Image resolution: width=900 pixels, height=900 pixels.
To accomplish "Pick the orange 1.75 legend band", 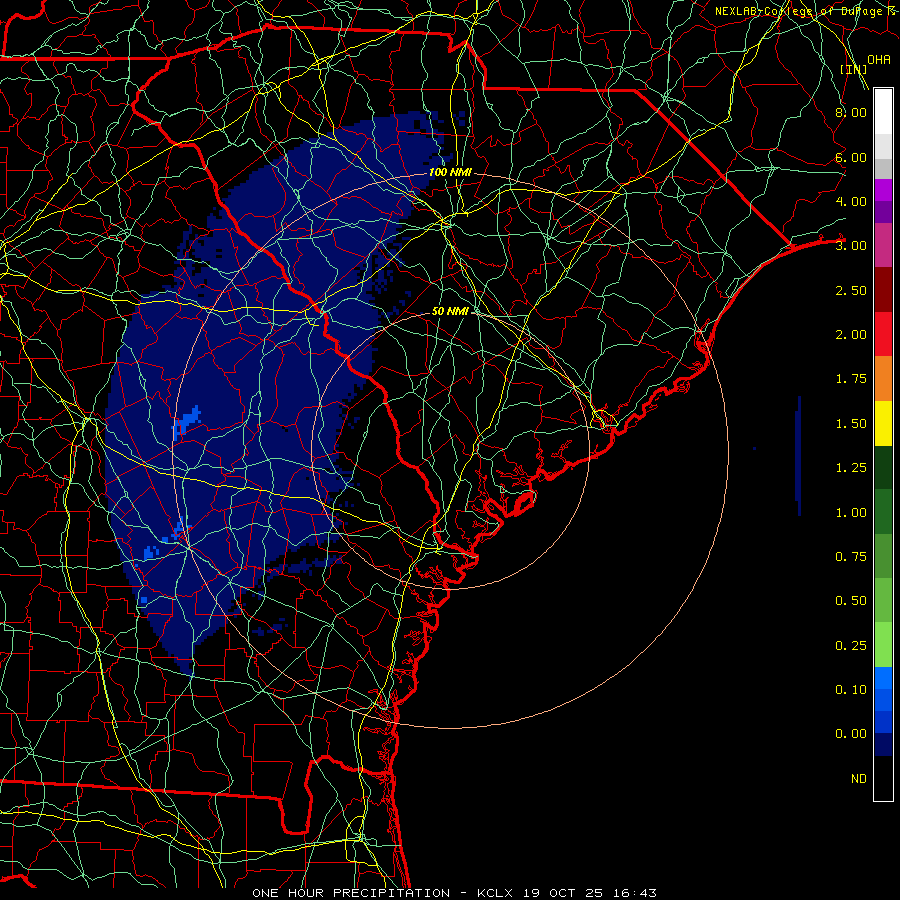I will [883, 378].
